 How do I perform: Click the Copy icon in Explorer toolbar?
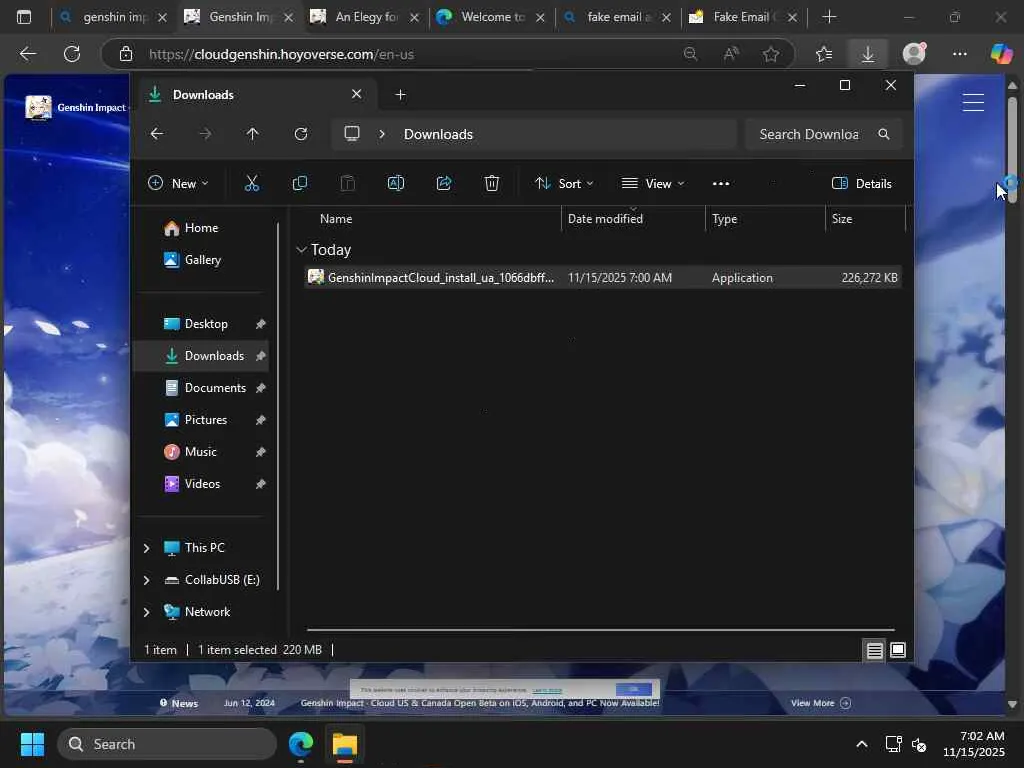300,184
